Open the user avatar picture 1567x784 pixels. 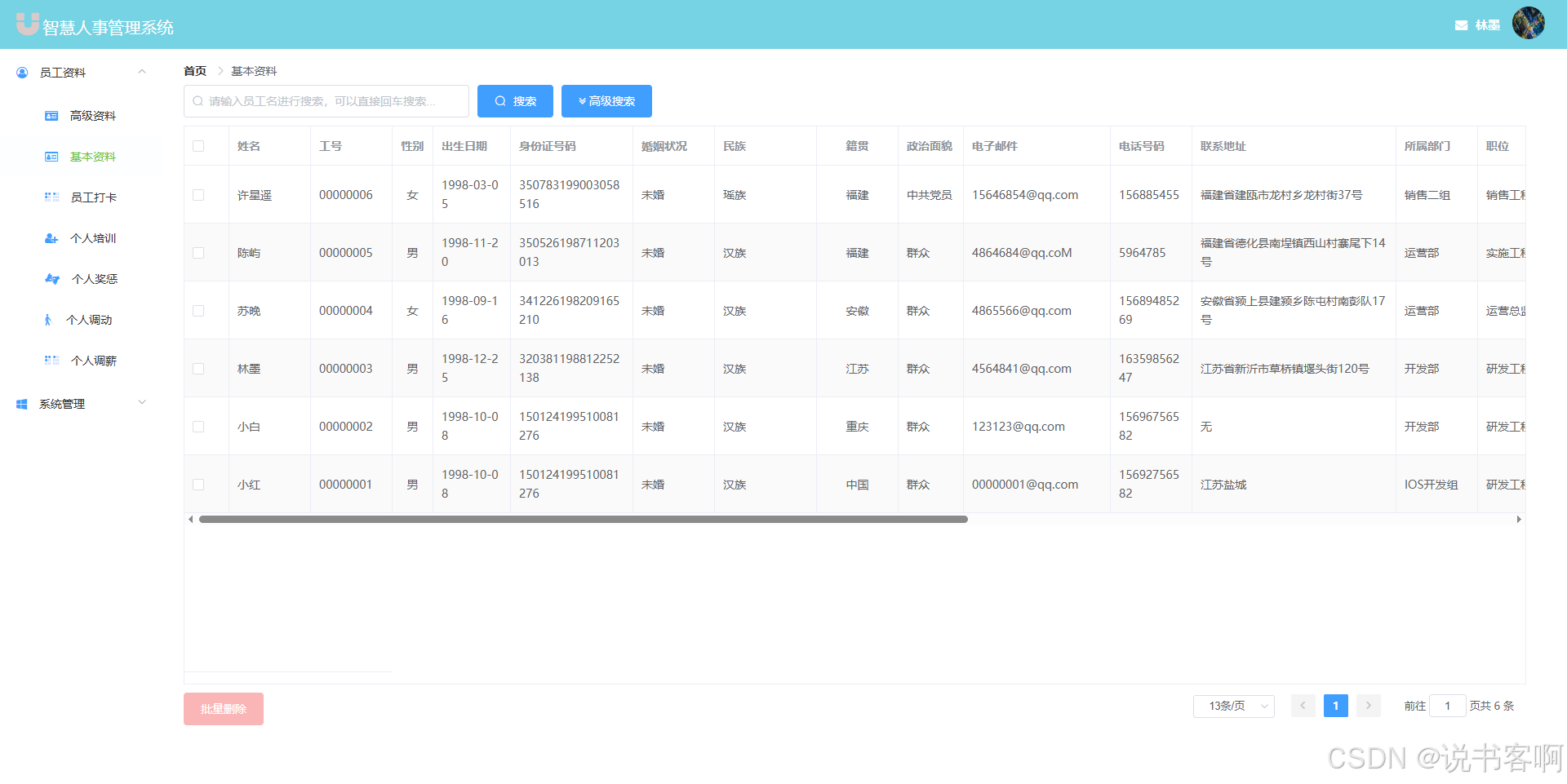pyautogui.click(x=1528, y=23)
